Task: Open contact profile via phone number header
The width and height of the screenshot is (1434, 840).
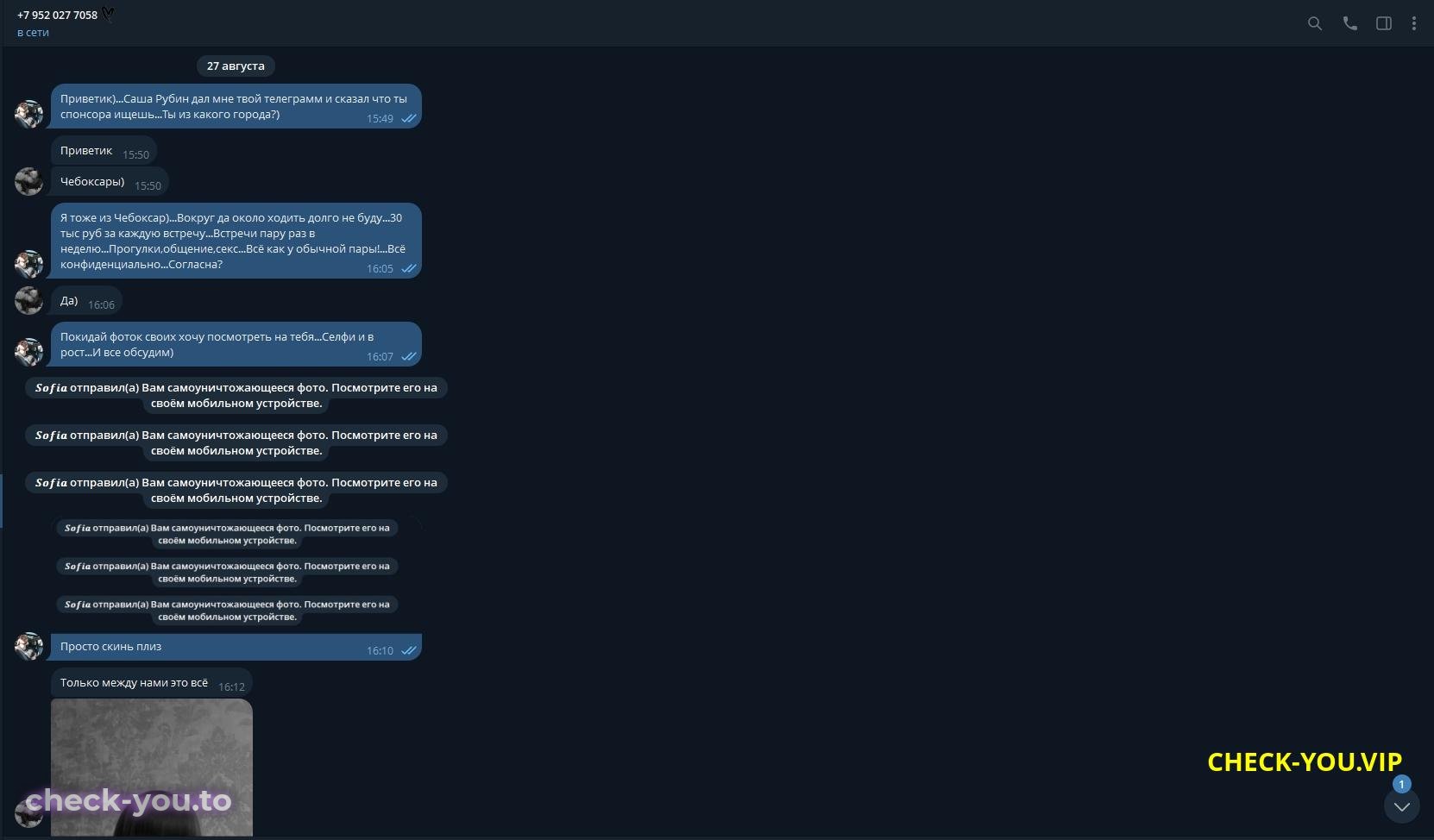Action: pyautogui.click(x=57, y=15)
